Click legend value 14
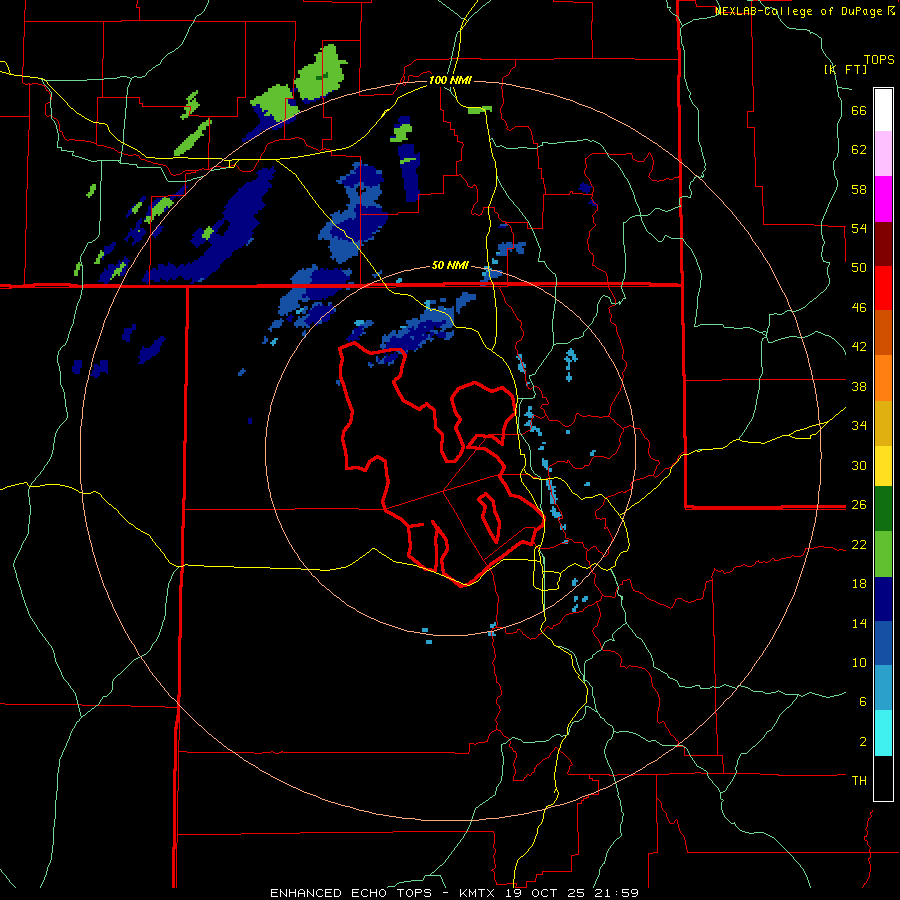The image size is (900, 900). point(859,623)
